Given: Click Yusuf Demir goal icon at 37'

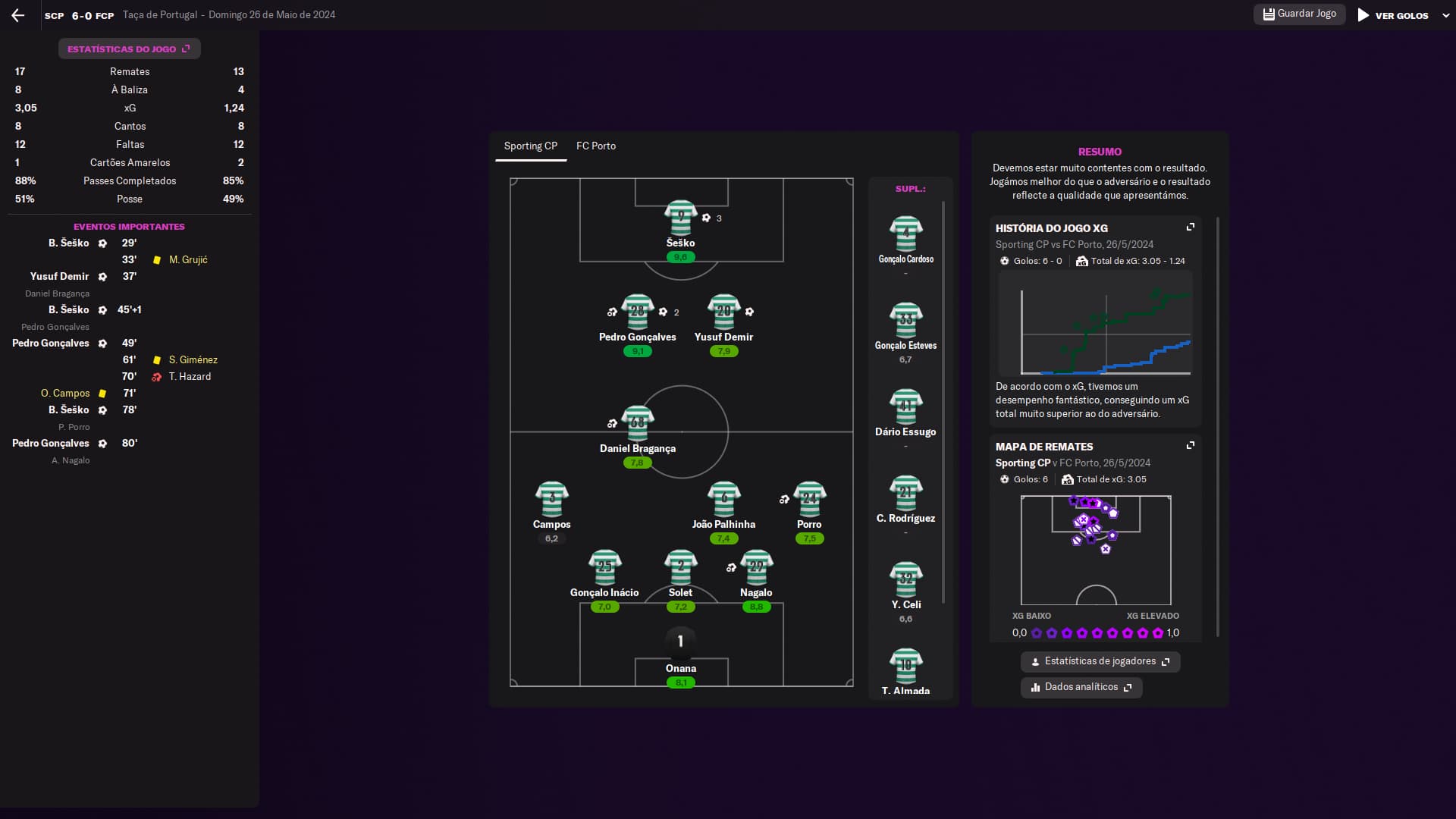Looking at the screenshot, I should tap(102, 277).
